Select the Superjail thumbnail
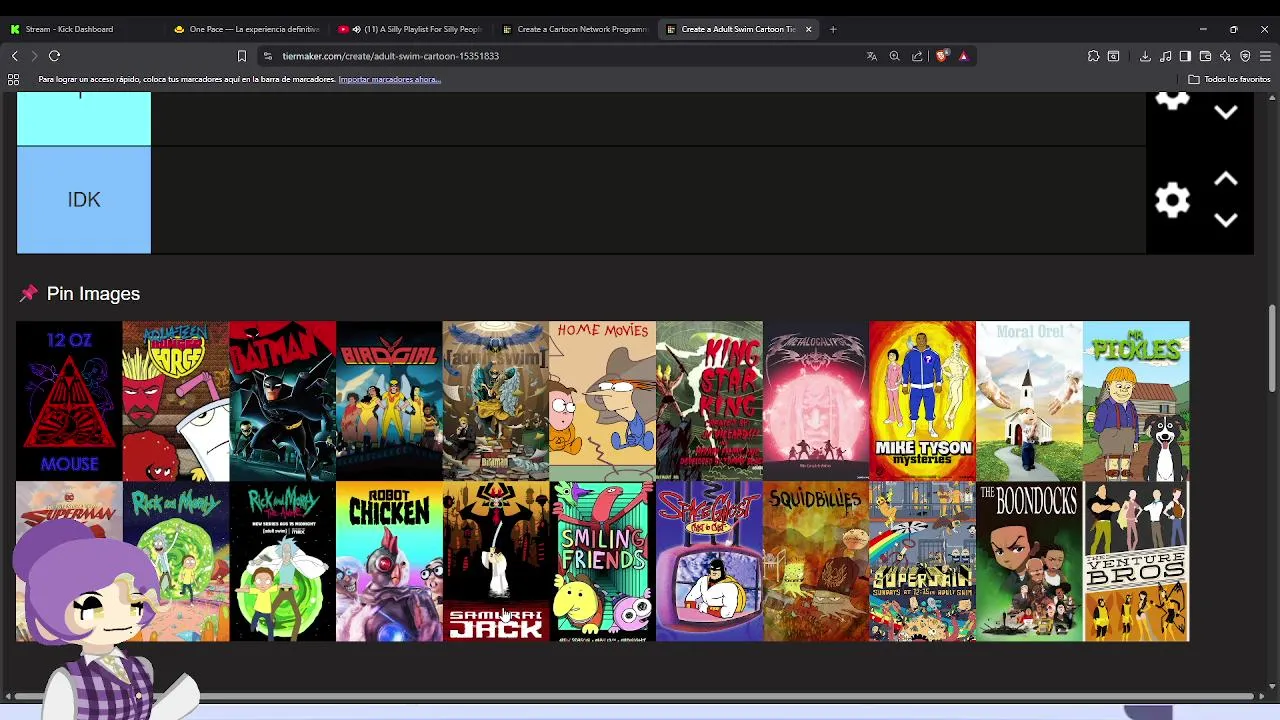The width and height of the screenshot is (1280, 720). [x=922, y=561]
